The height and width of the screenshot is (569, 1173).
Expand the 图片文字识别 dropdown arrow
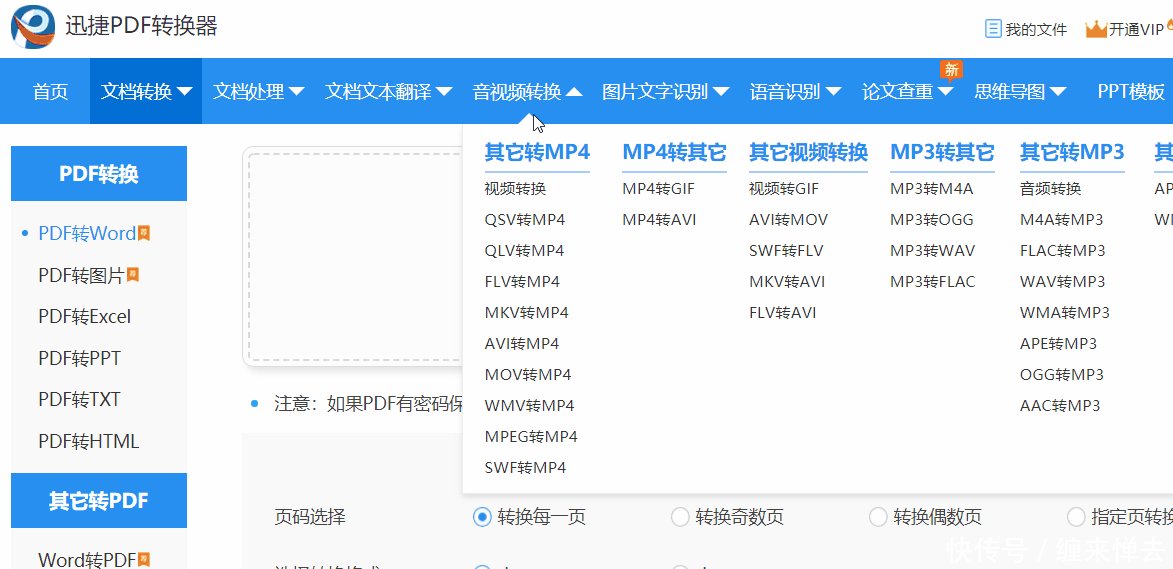tap(721, 92)
